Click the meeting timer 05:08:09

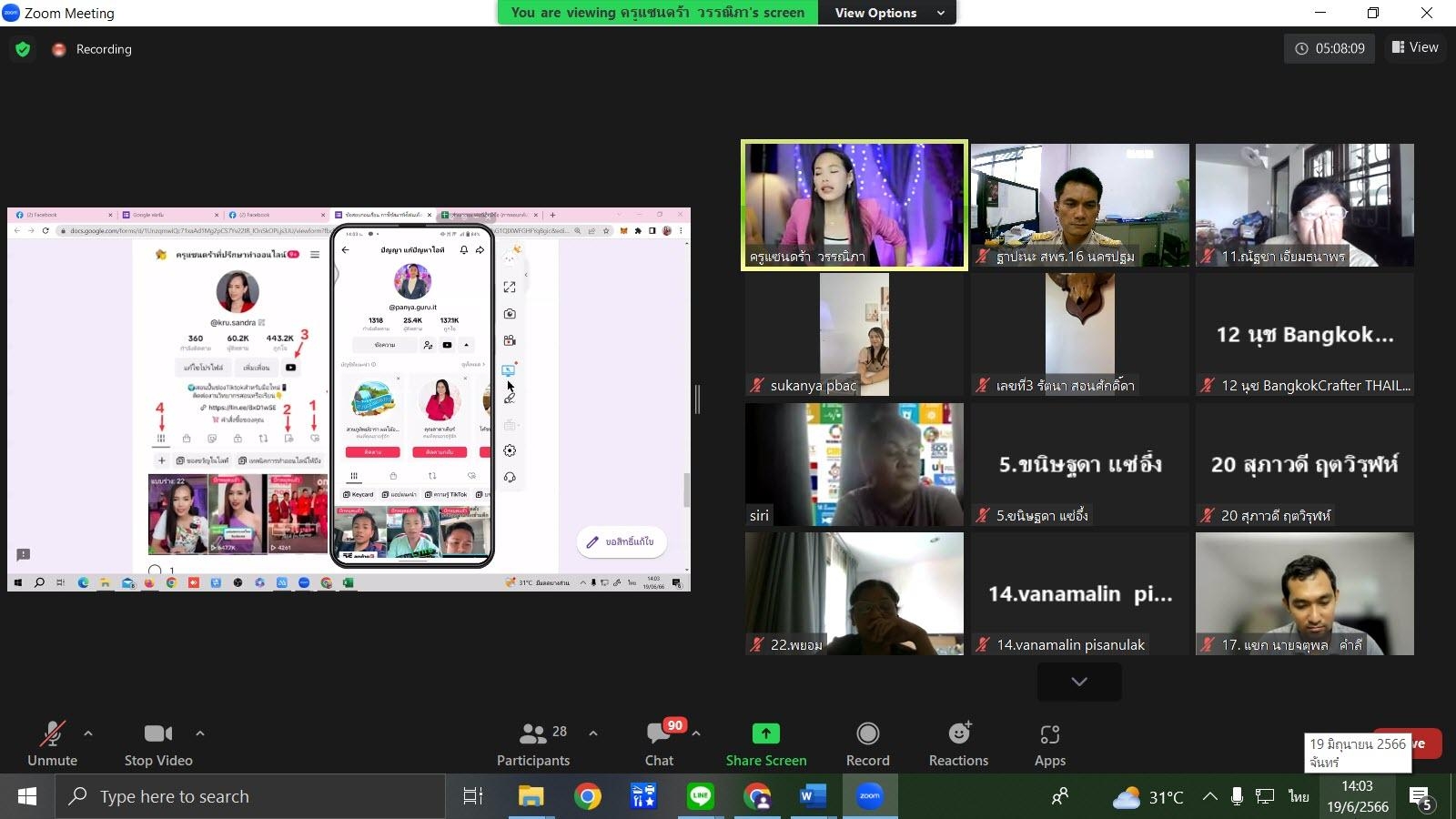pos(1330,48)
